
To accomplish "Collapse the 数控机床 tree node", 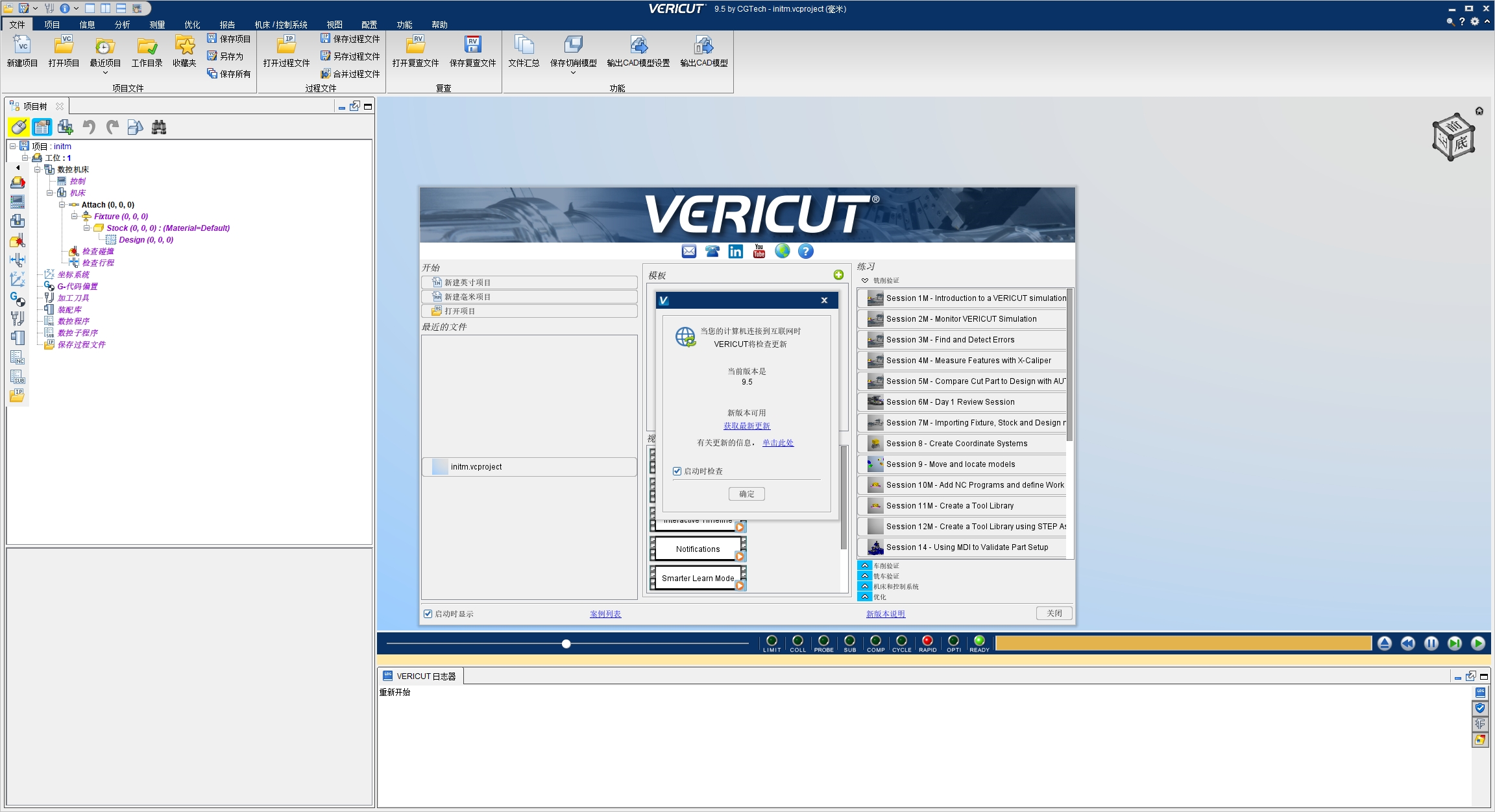I will click(x=38, y=170).
